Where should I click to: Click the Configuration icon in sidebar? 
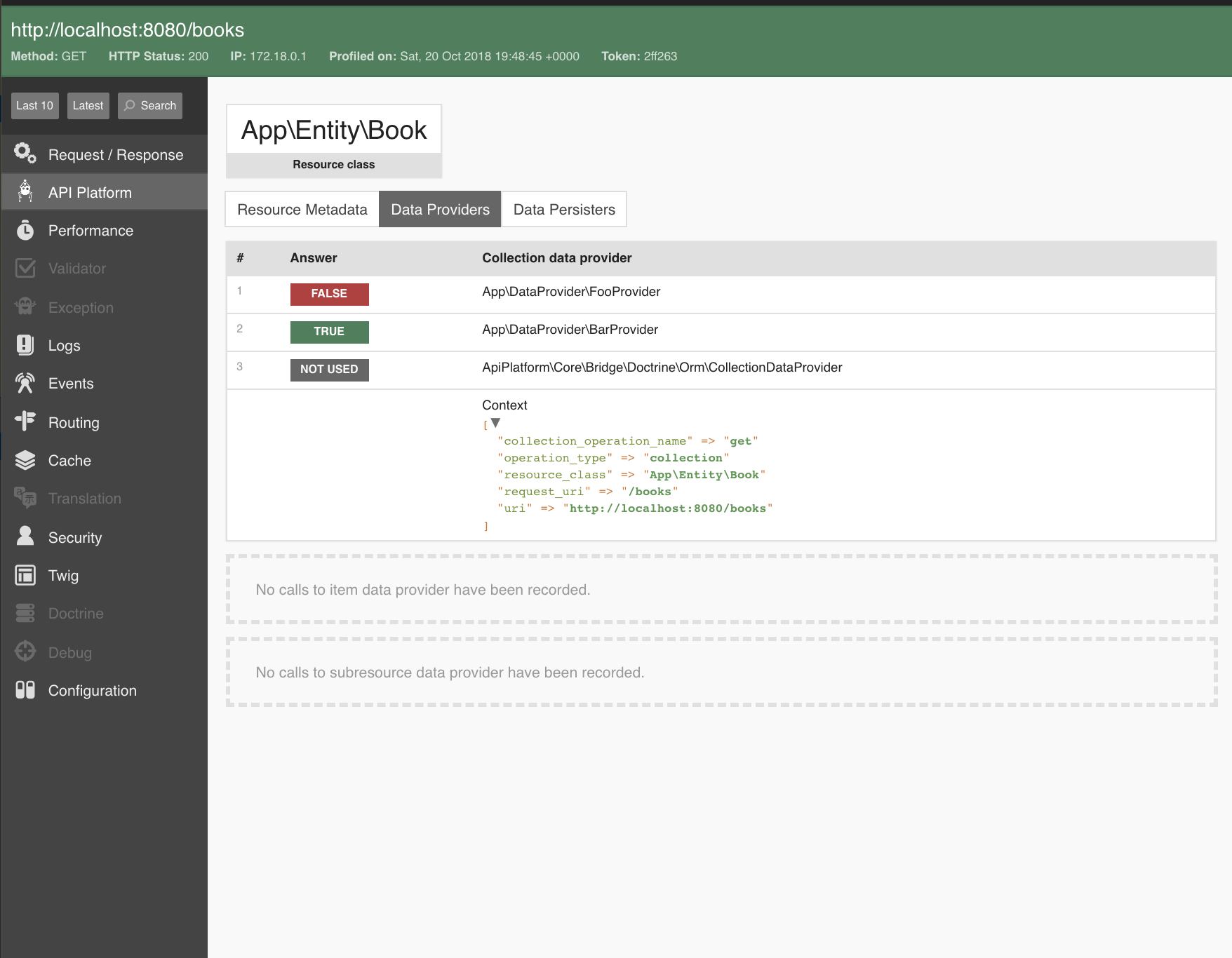coord(25,690)
